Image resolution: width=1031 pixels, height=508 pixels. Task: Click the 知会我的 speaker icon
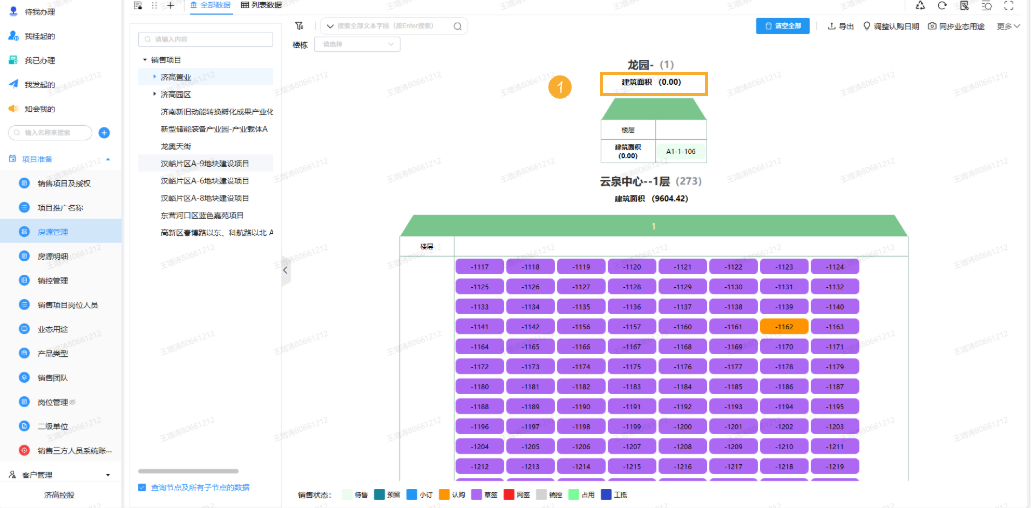click(x=12, y=108)
